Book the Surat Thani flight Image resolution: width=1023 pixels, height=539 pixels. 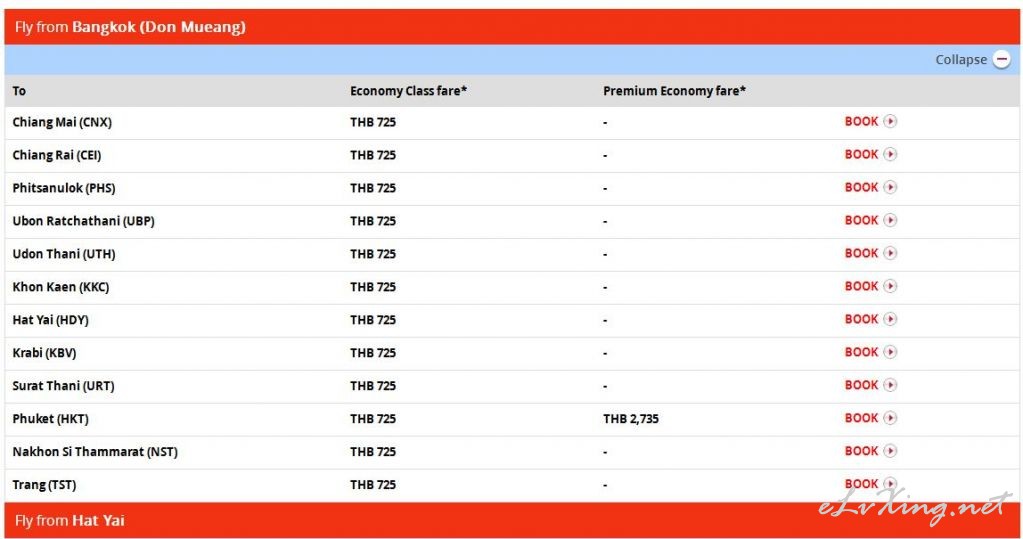coord(870,385)
